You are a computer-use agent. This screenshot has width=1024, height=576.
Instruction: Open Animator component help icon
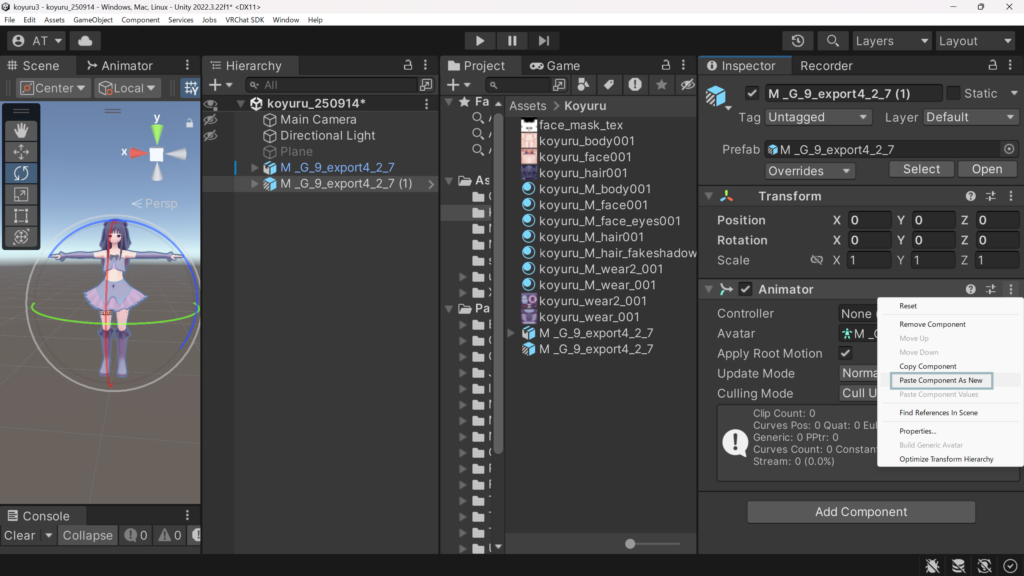point(970,289)
